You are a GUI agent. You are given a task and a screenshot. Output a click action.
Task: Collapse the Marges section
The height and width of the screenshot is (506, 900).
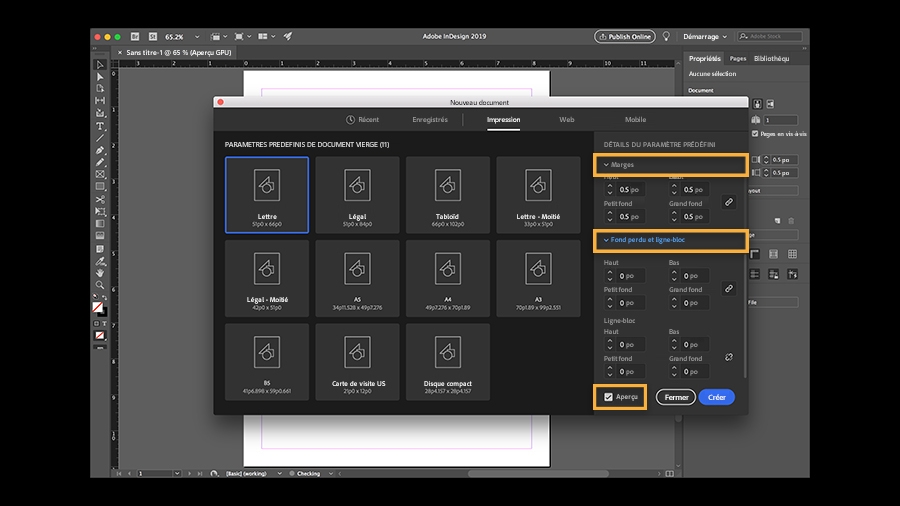606,165
